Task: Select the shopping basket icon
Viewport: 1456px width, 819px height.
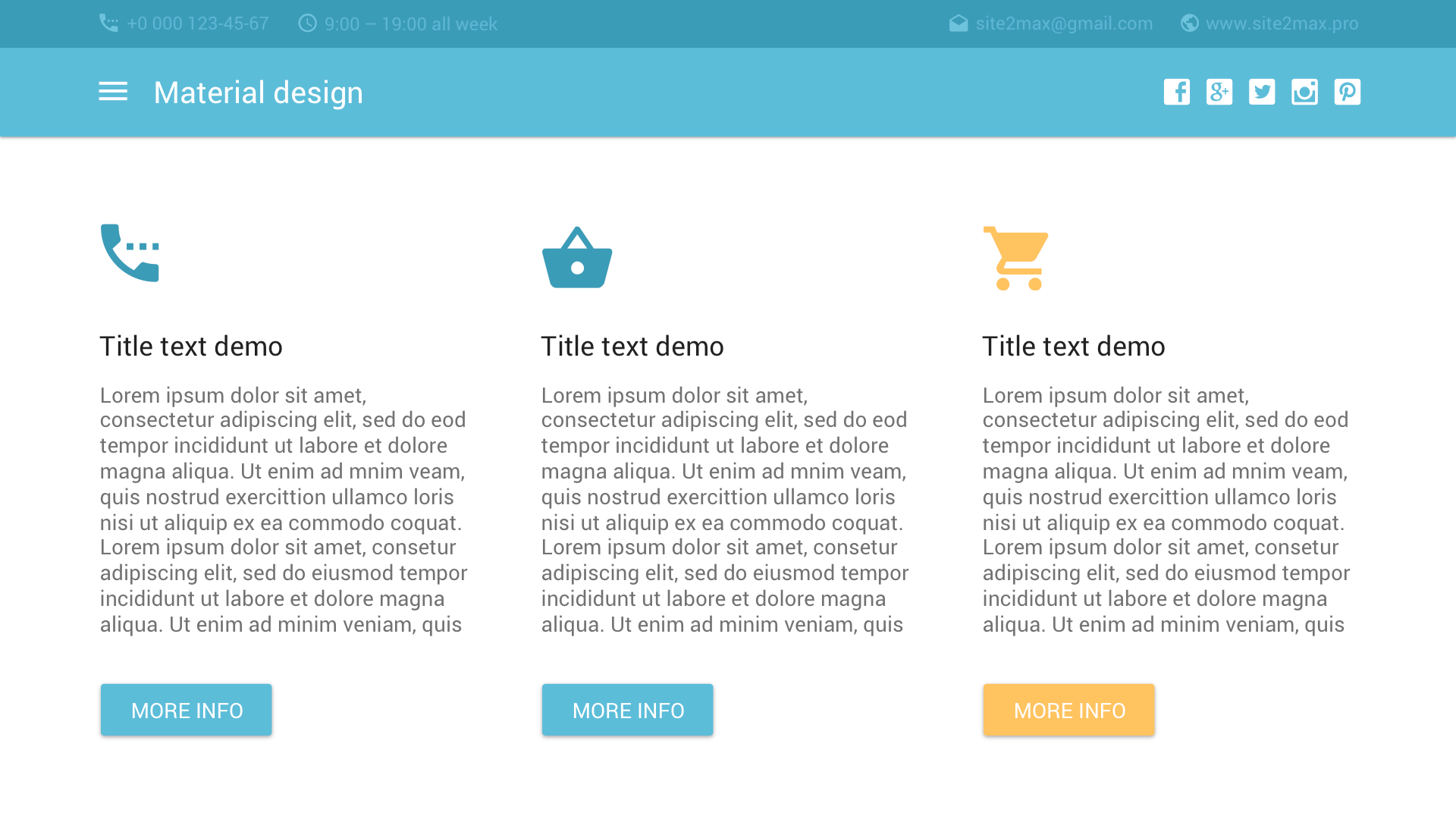Action: [x=577, y=258]
